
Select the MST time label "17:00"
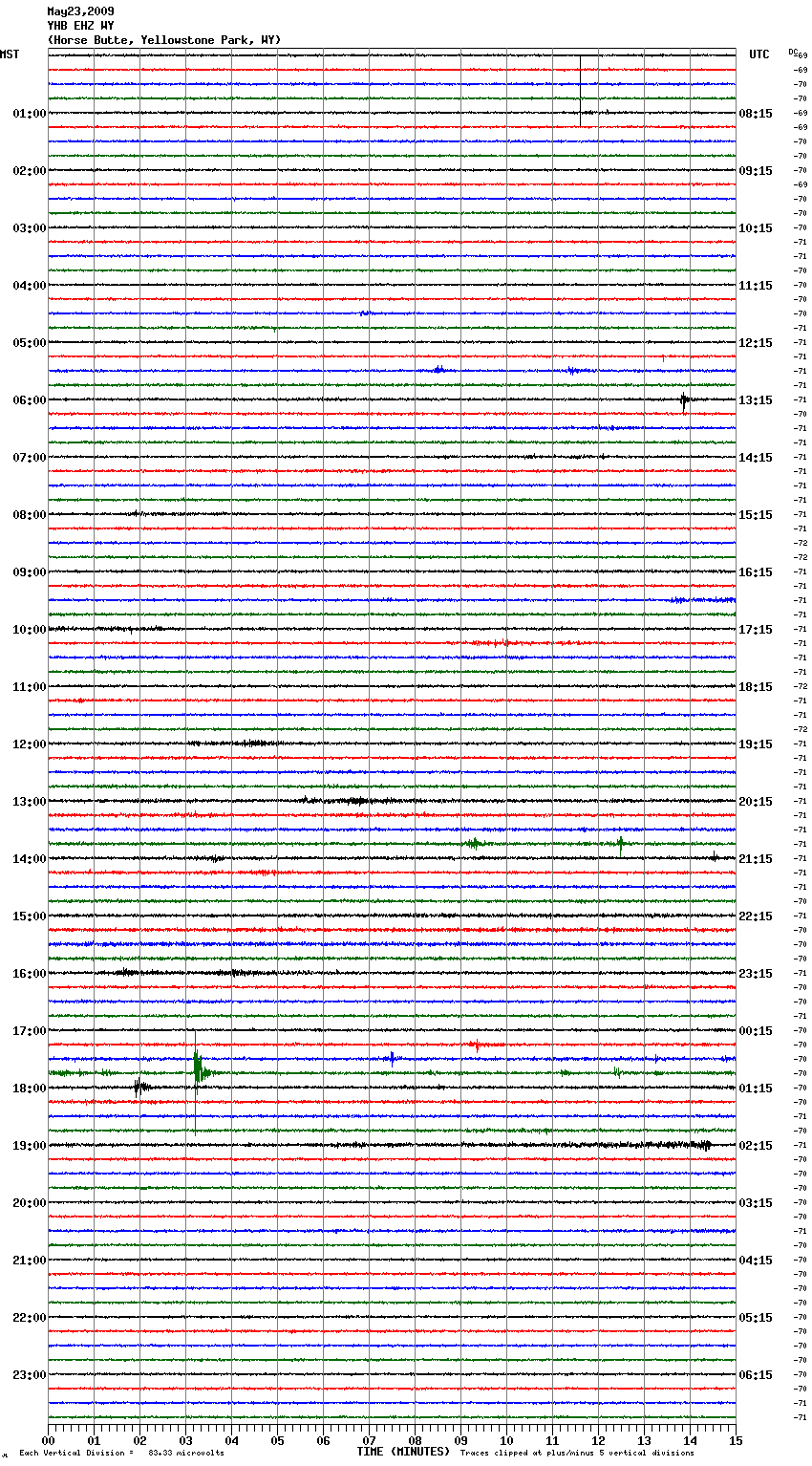[x=30, y=1031]
